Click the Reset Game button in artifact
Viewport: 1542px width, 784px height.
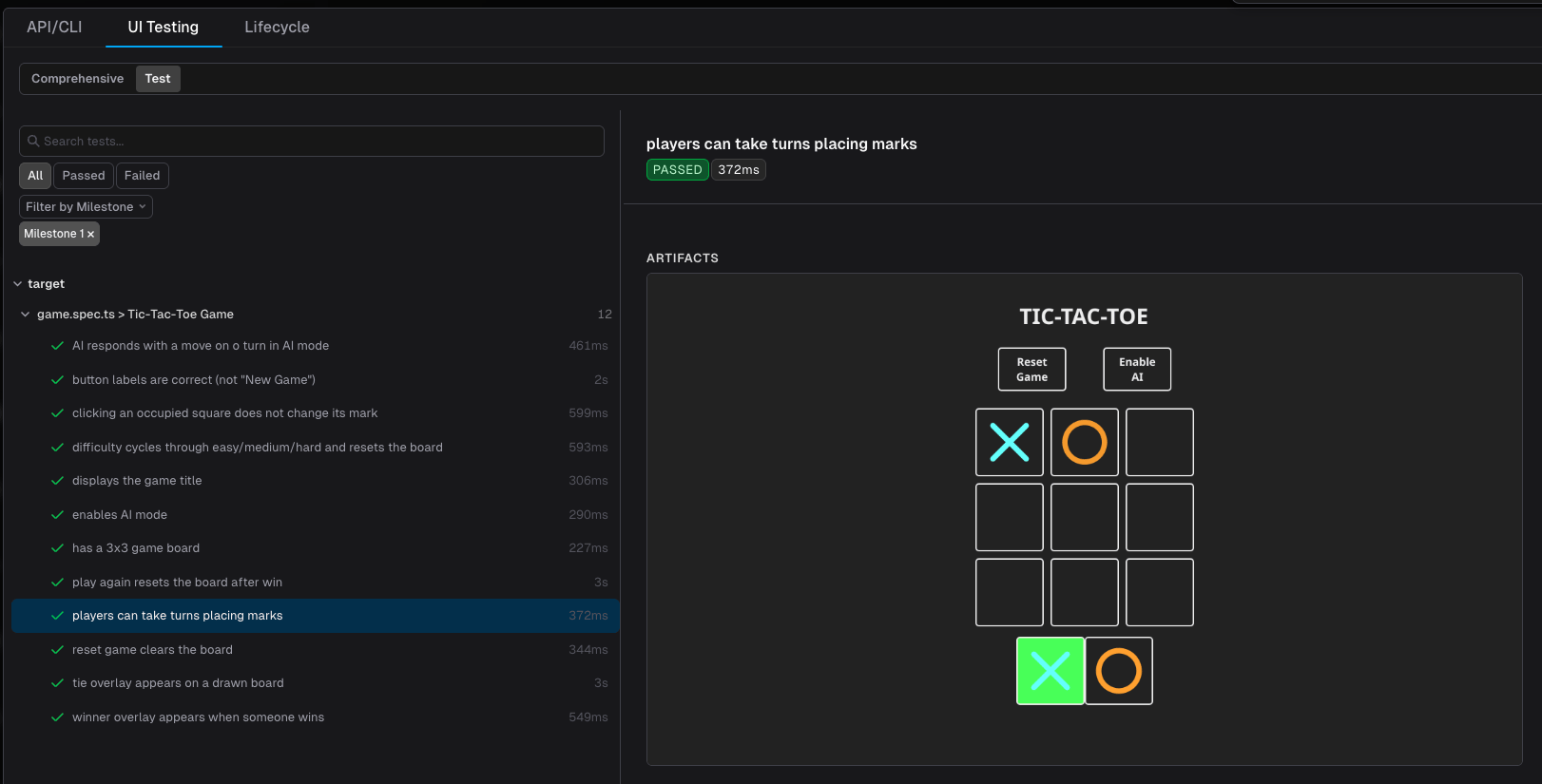(1031, 370)
